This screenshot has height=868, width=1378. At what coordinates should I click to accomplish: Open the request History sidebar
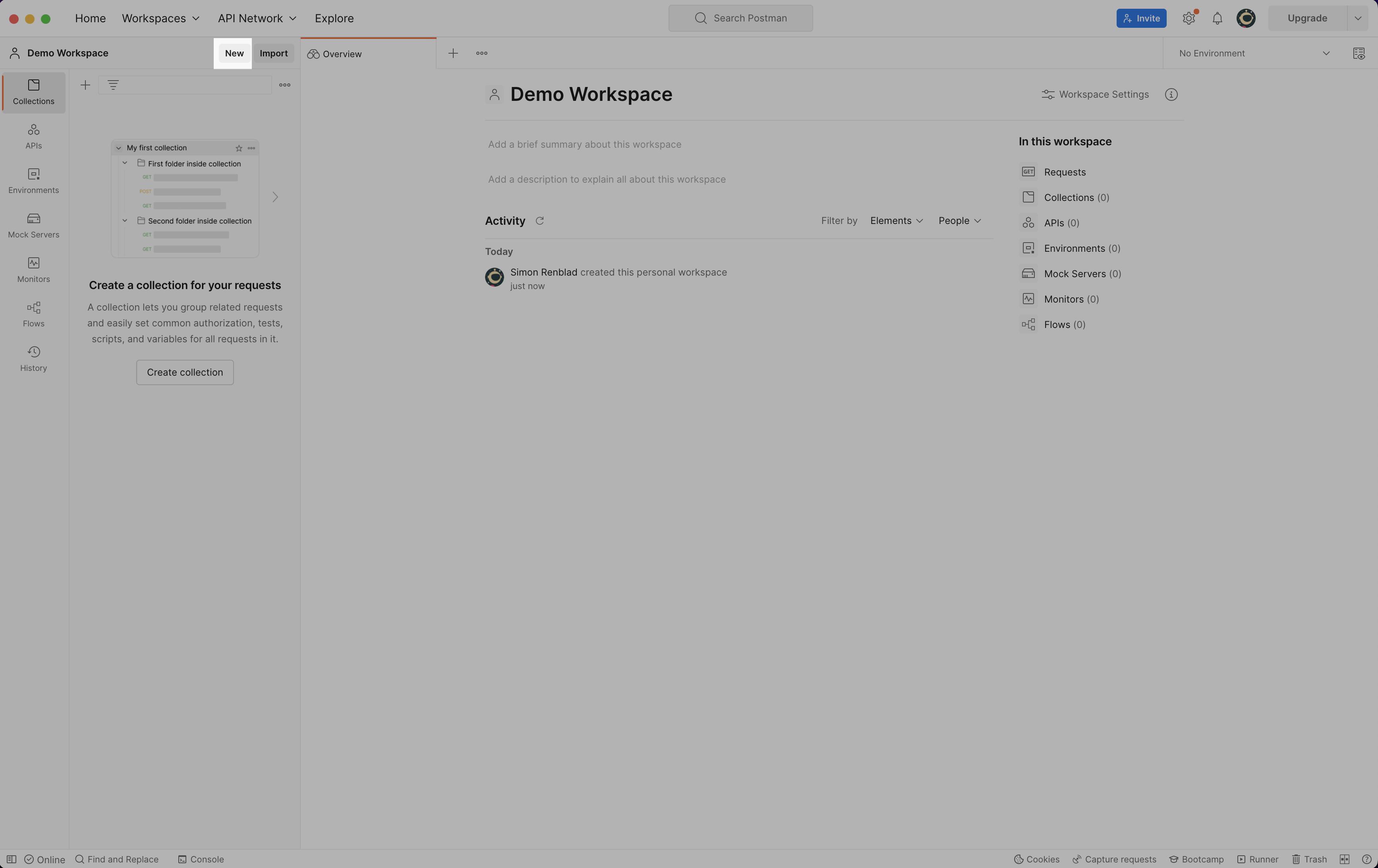click(x=33, y=359)
